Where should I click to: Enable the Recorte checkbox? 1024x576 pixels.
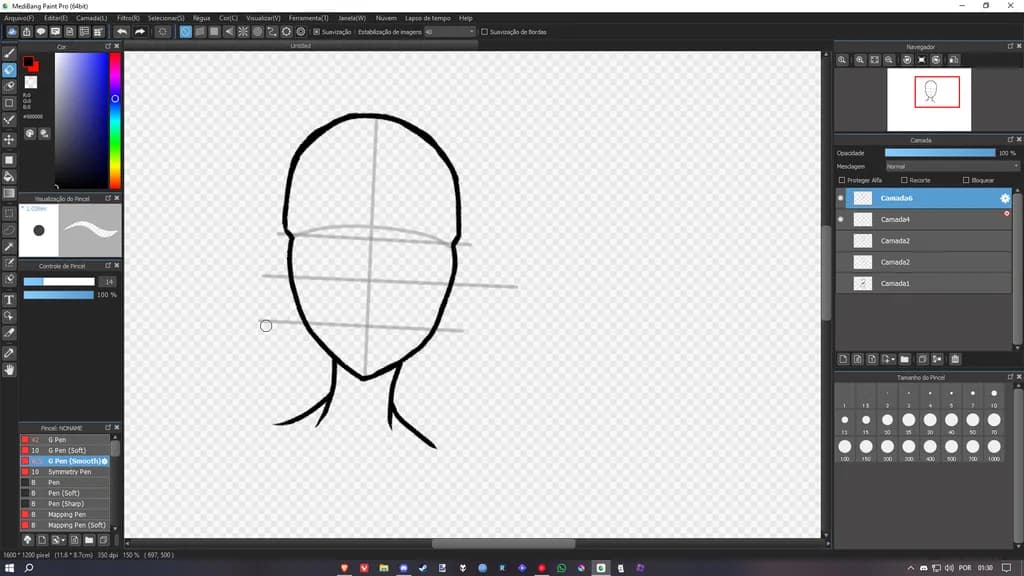[904, 180]
